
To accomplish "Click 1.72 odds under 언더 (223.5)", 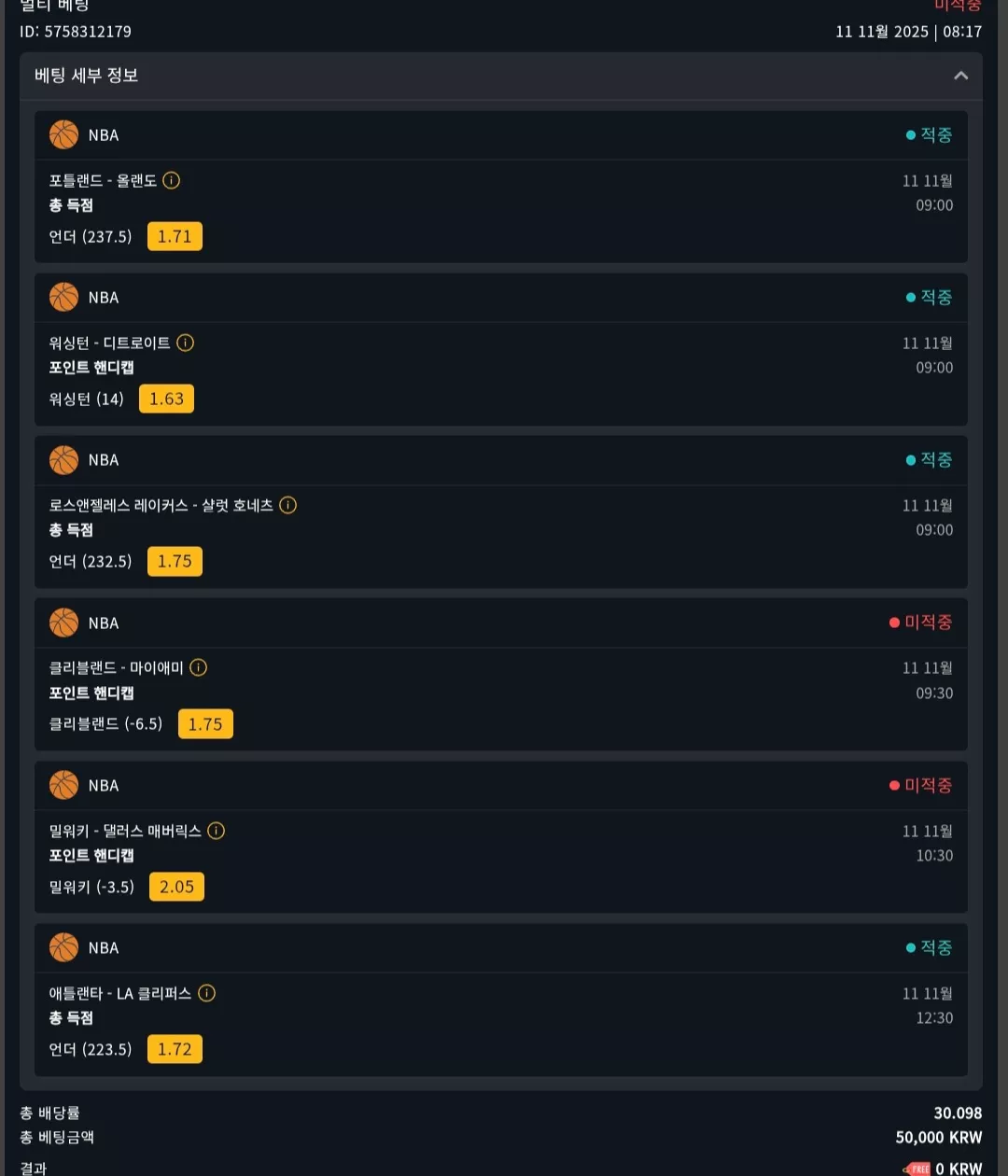I will (175, 1049).
